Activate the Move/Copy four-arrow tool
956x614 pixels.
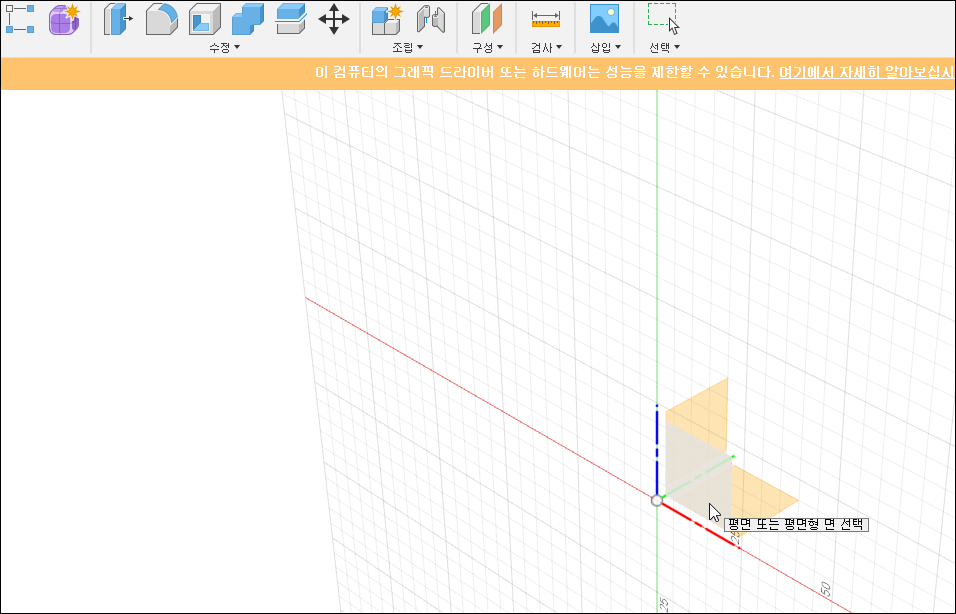click(x=334, y=19)
